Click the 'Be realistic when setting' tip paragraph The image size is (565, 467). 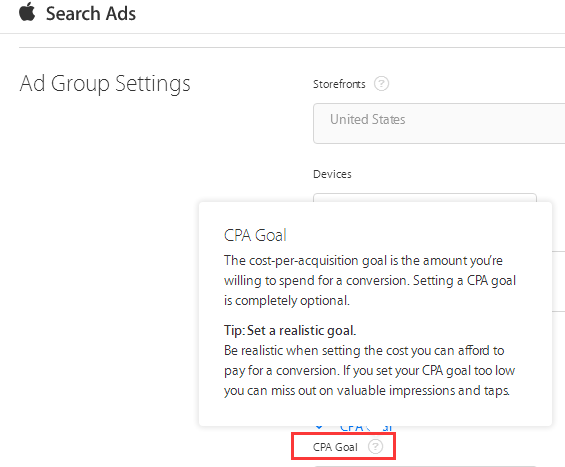369,370
